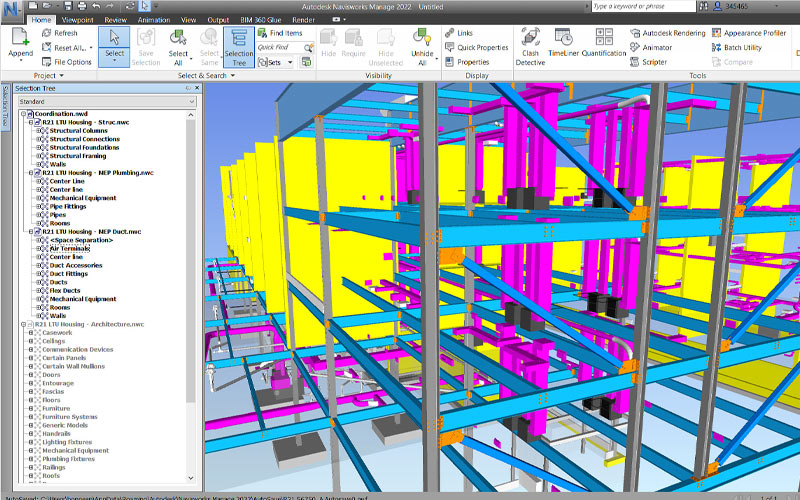
Task: Open the Standard view dropdown in Selection Tree
Action: point(107,102)
